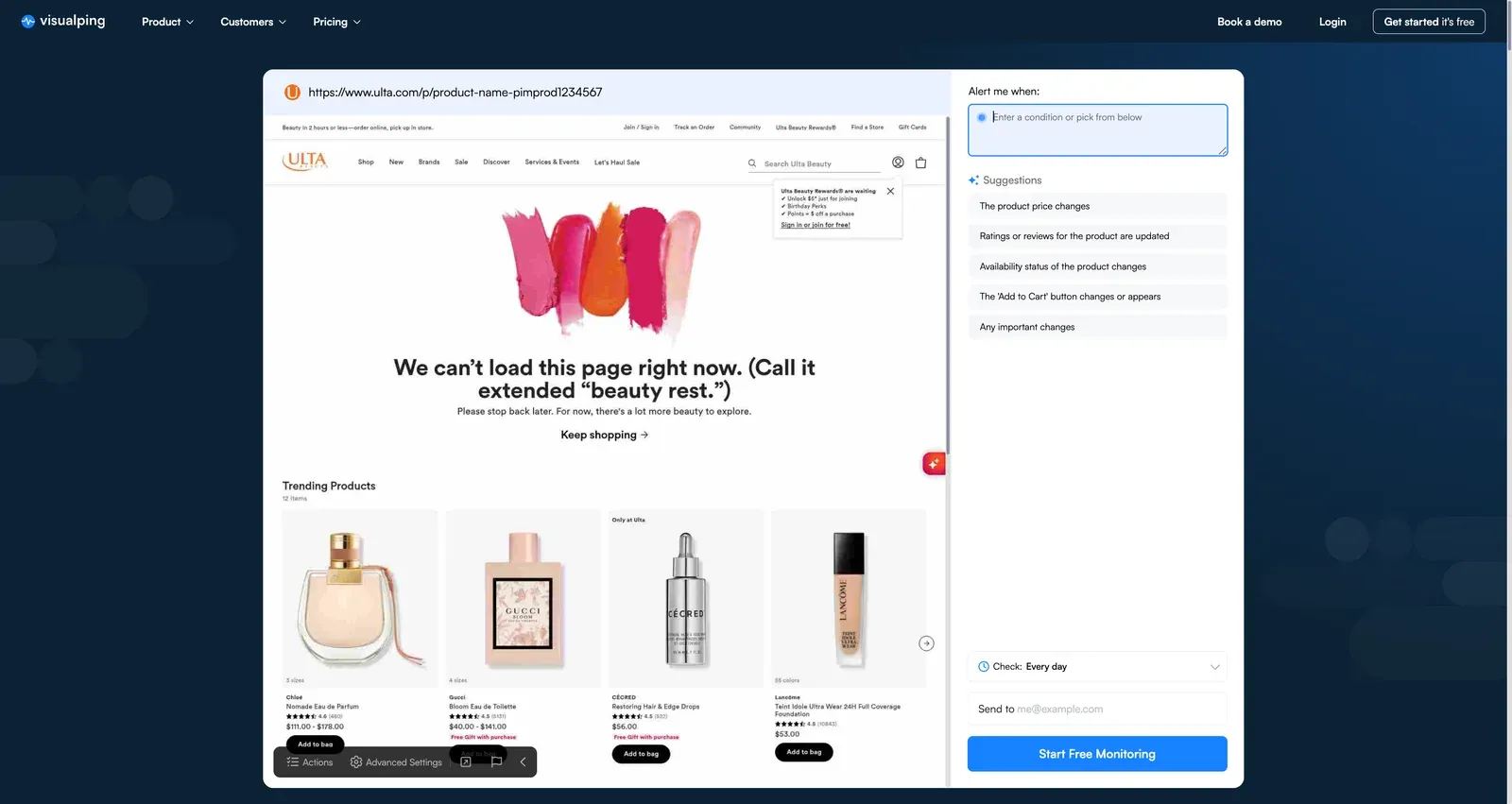The width and height of the screenshot is (1512, 804).
Task: Open Advanced Settings gear in toolbar
Action: [x=396, y=762]
